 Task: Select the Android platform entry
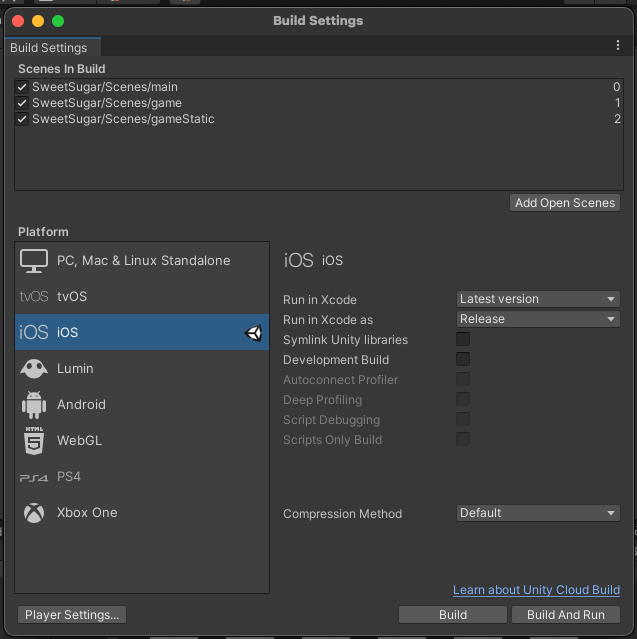click(x=142, y=405)
